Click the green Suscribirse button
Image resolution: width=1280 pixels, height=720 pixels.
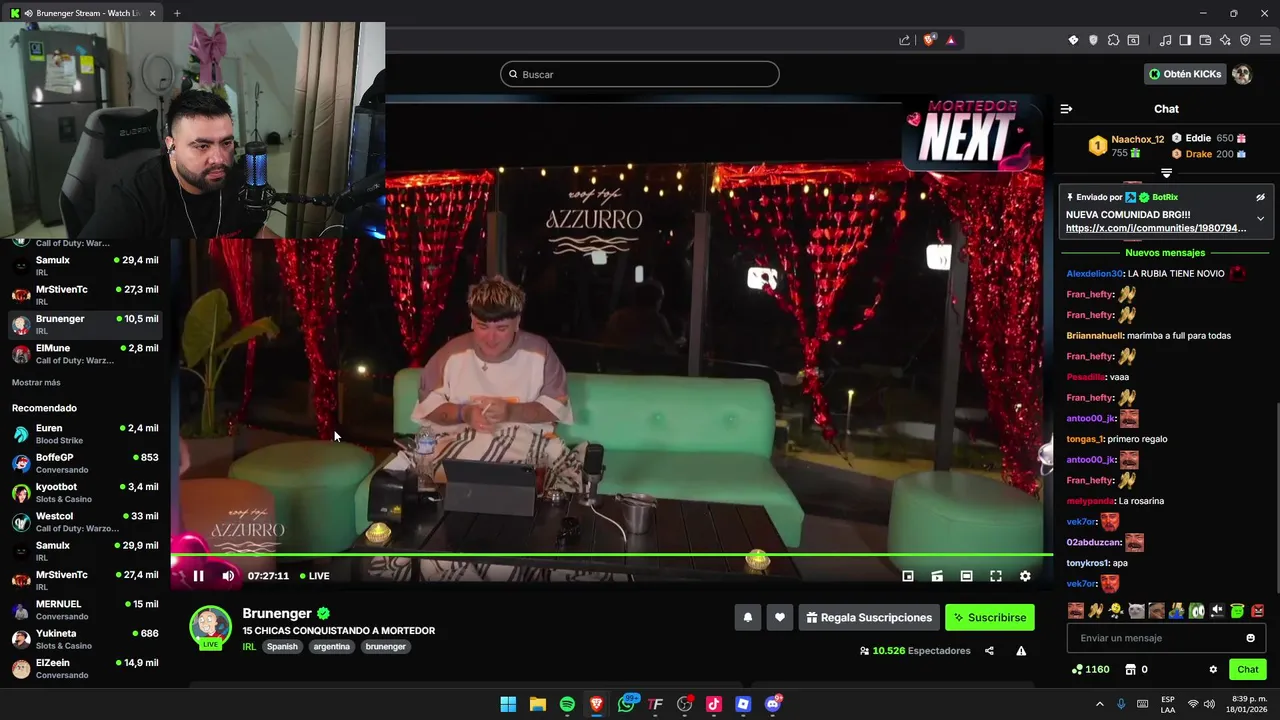click(x=990, y=618)
